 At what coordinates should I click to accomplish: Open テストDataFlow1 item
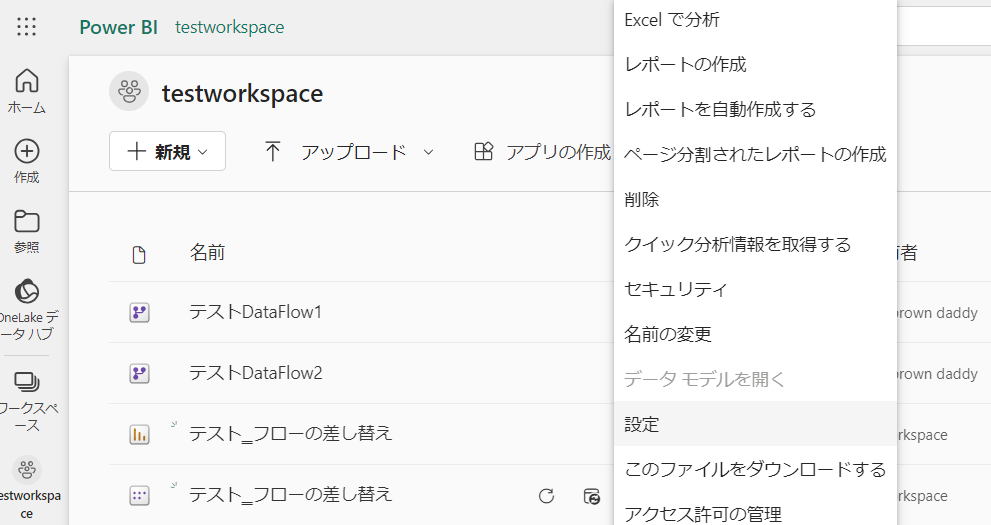click(x=255, y=312)
